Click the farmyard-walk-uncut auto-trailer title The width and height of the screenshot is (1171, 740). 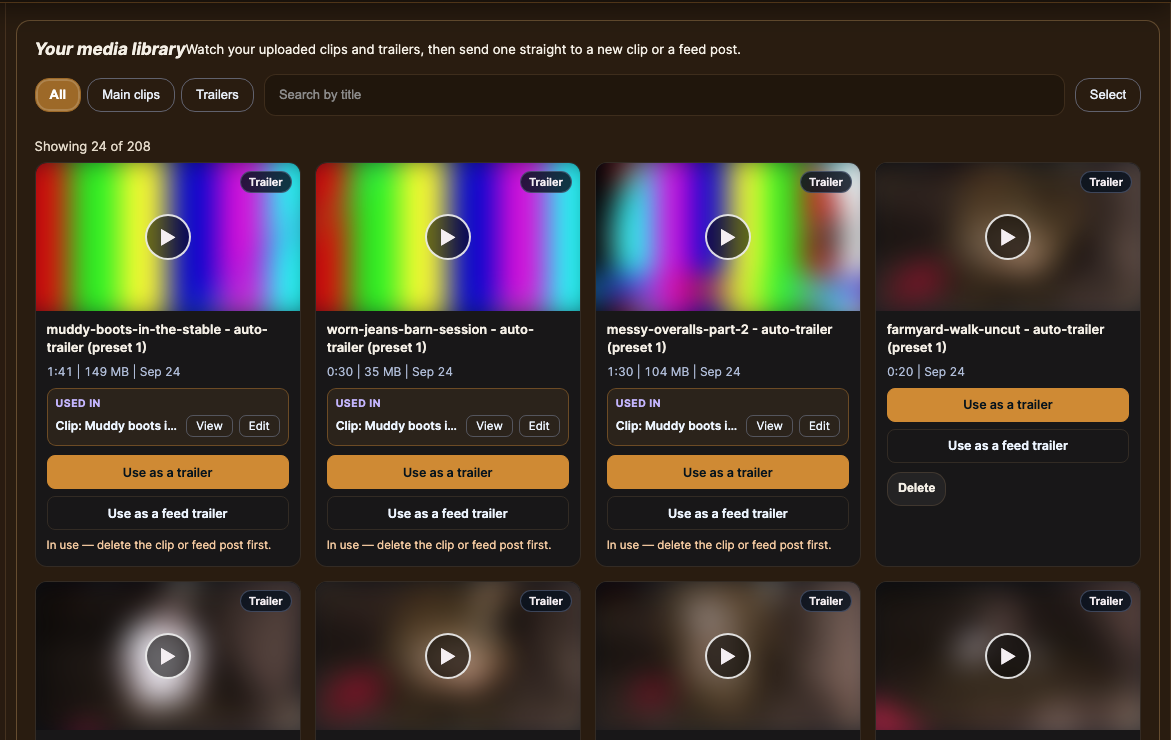[x=995, y=338]
